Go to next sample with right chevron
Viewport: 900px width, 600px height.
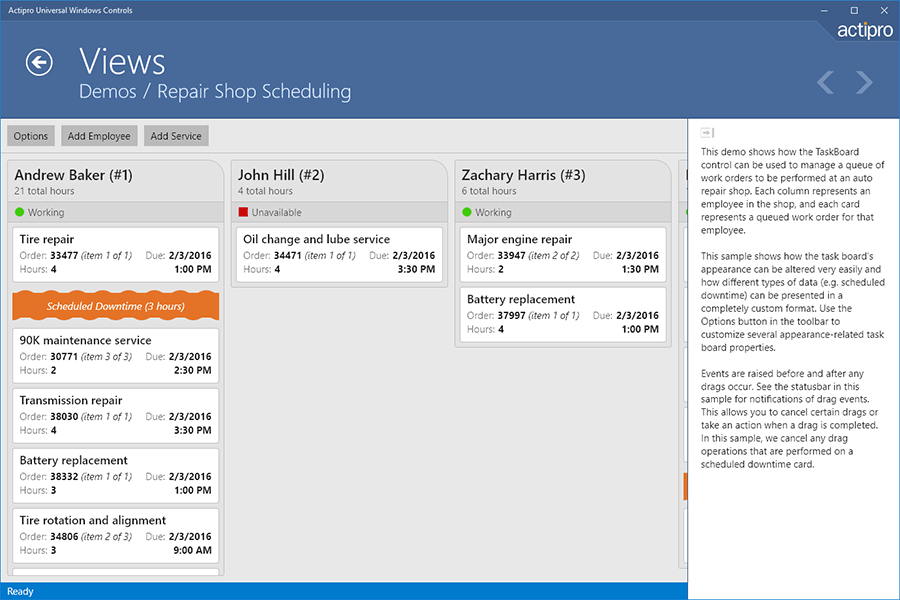click(x=864, y=82)
